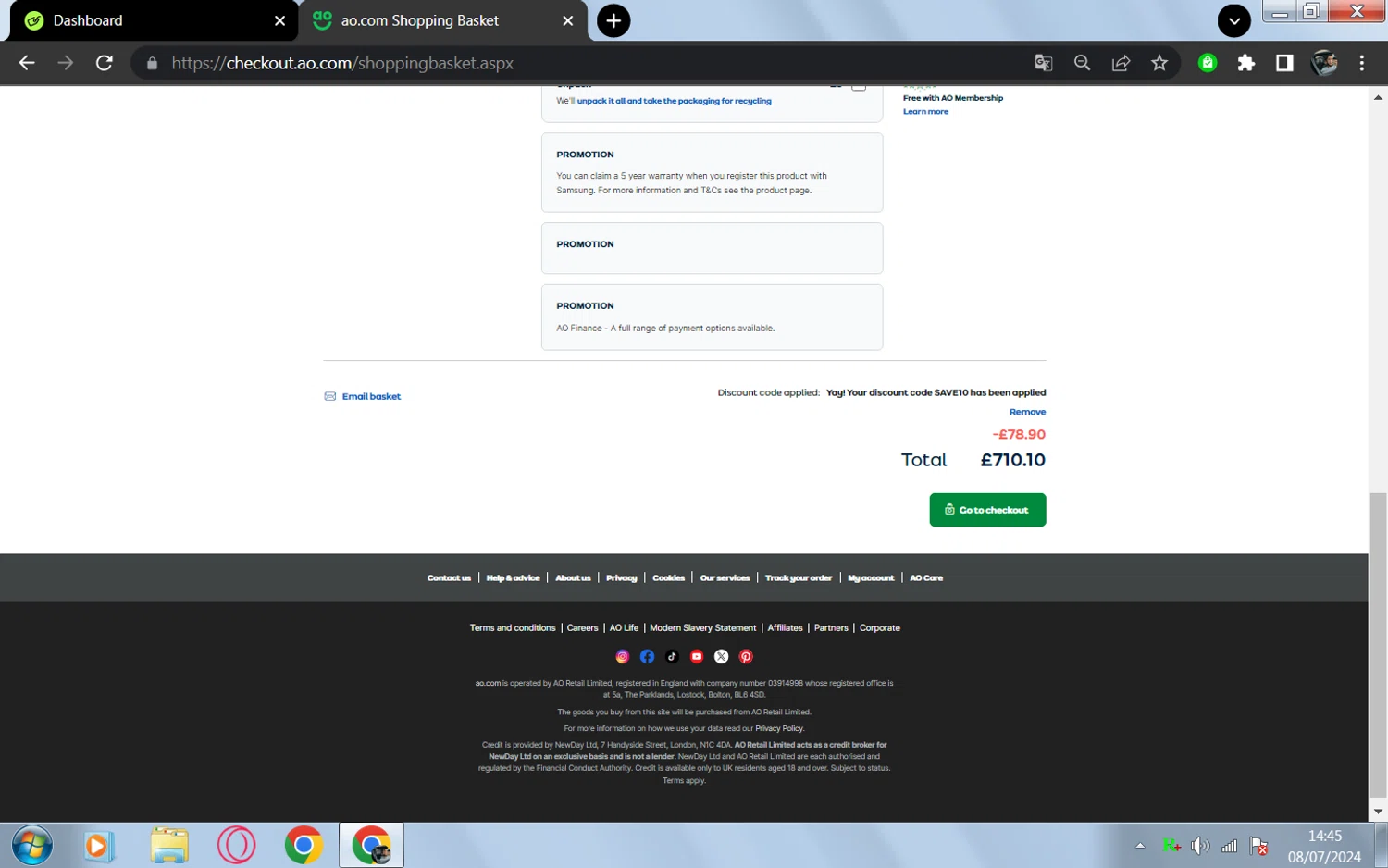Open X (Twitter) social icon in footer

tap(722, 656)
